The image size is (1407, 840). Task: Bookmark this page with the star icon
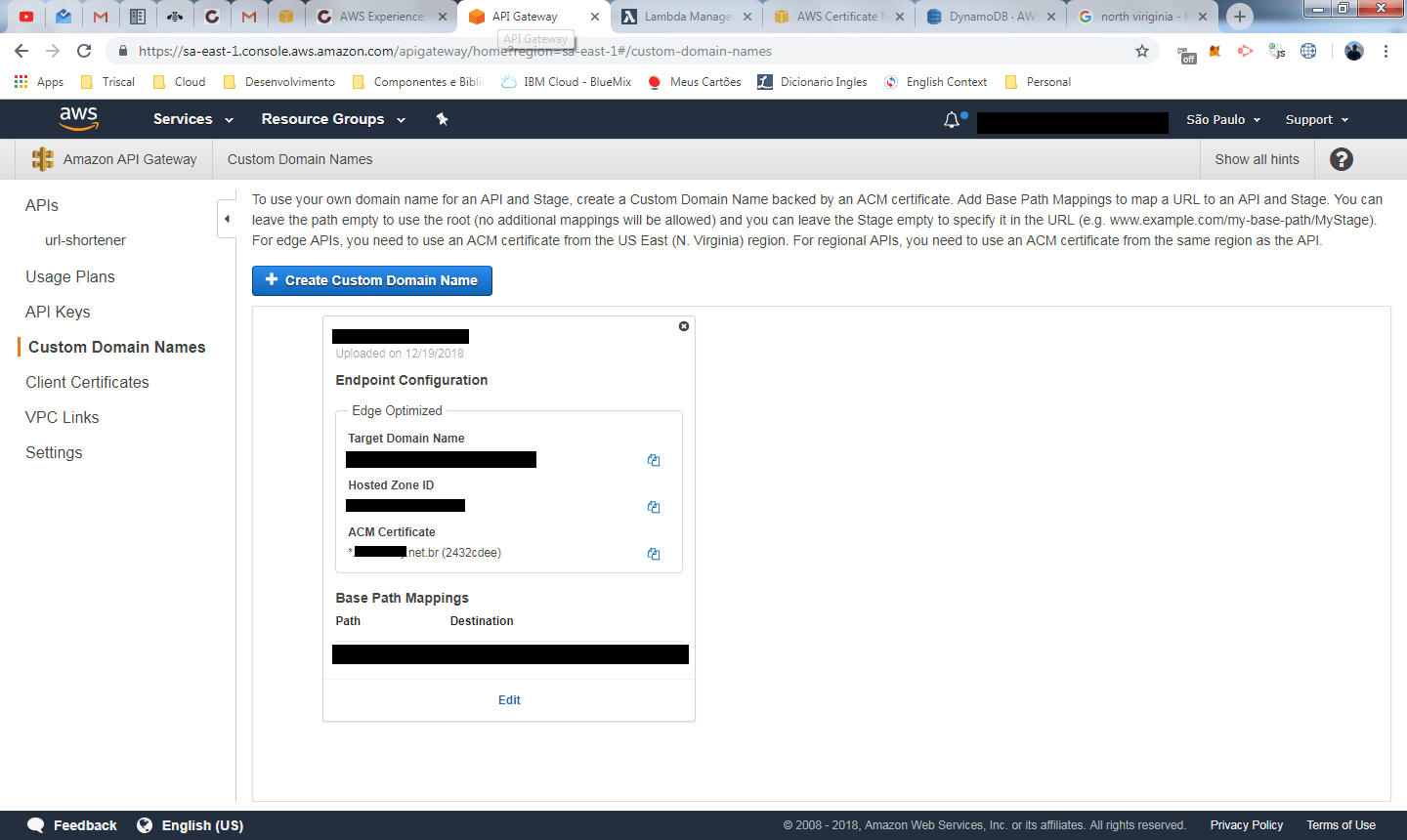pos(1142,51)
